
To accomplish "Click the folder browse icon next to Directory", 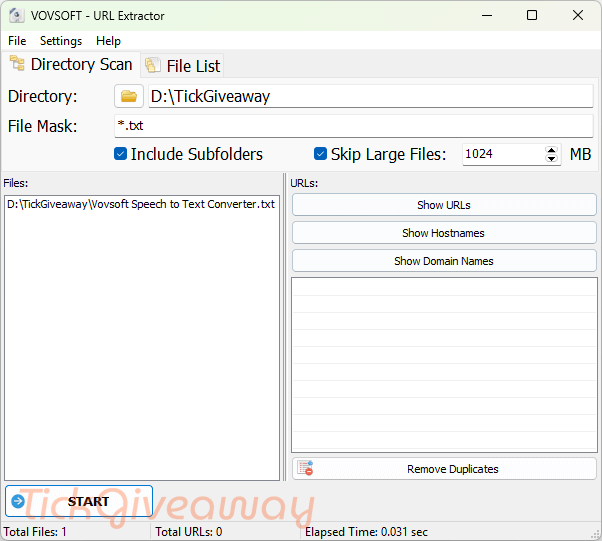I will (x=129, y=96).
